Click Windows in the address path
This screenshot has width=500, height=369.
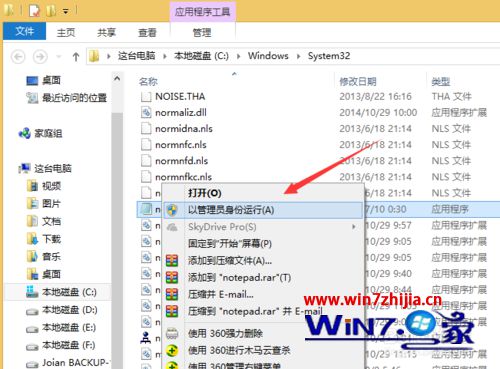point(268,56)
